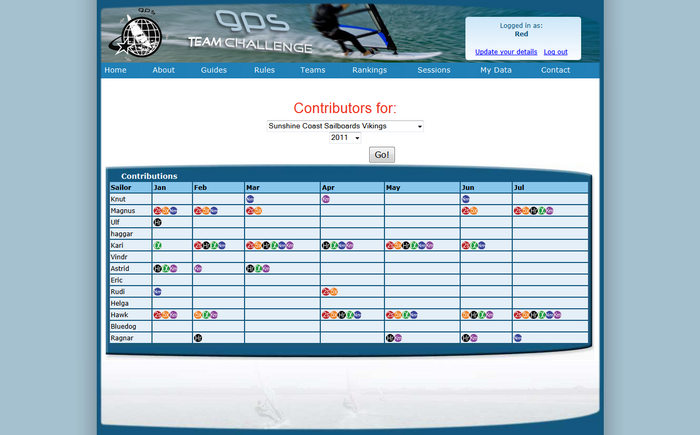Click Ulf's January black badge
700x435 pixels.
click(x=158, y=222)
